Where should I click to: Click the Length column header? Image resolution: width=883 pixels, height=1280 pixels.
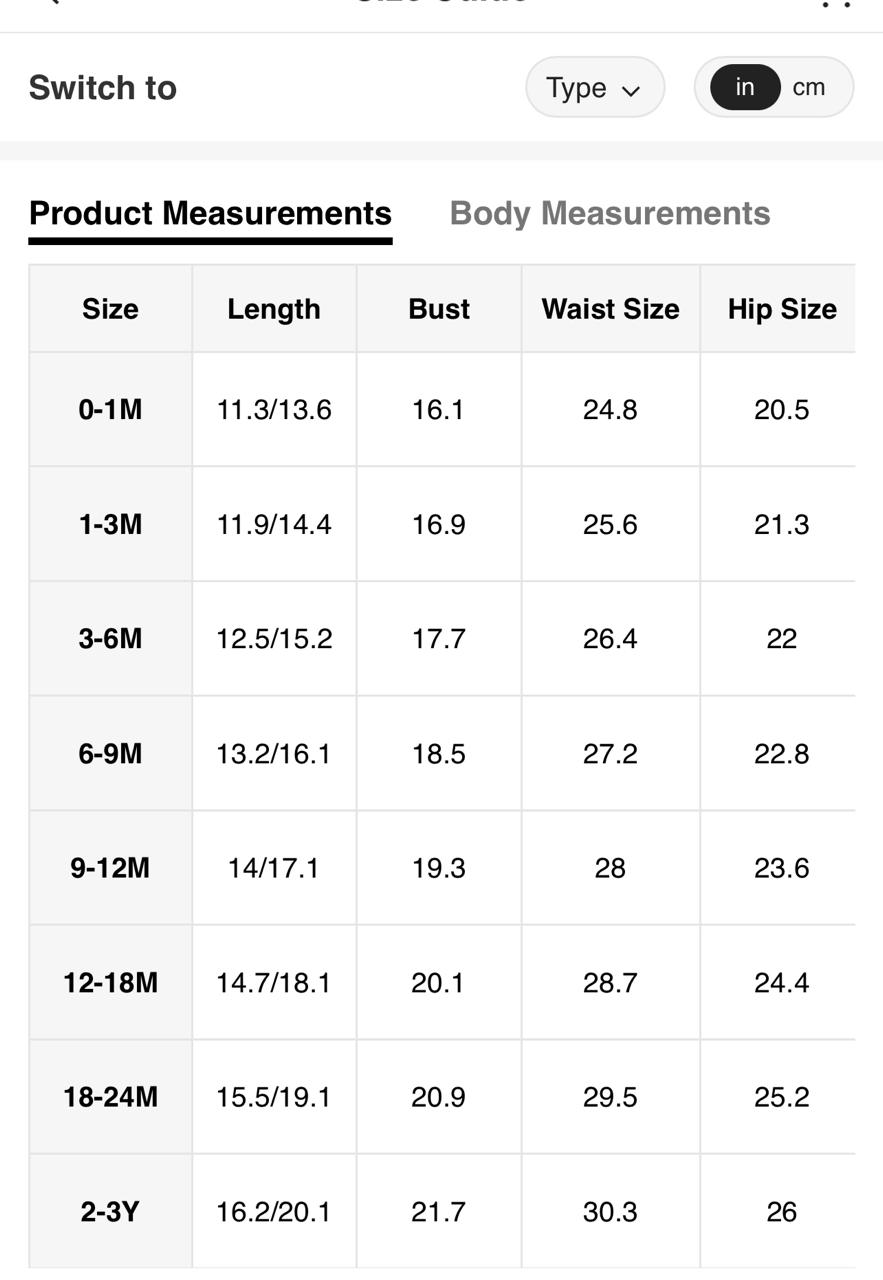(x=274, y=309)
